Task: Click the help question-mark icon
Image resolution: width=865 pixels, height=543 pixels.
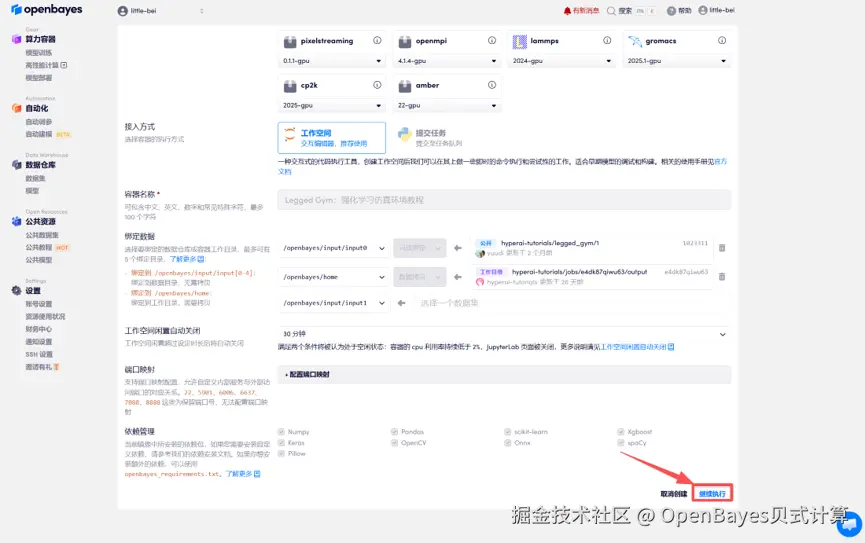Action: 671,10
